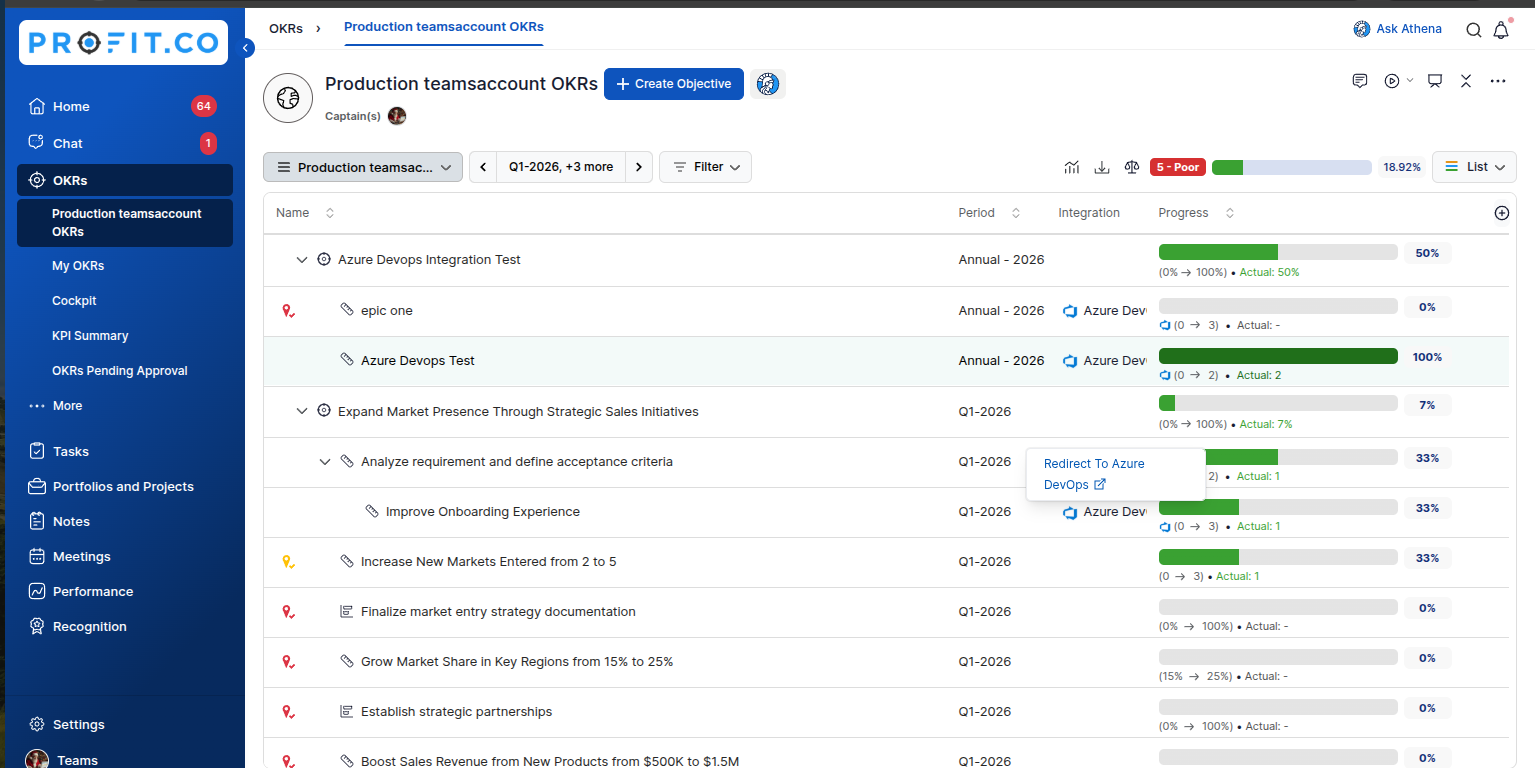Click the Q1-2026, +3 more period selector
The width and height of the screenshot is (1535, 768).
561,167
